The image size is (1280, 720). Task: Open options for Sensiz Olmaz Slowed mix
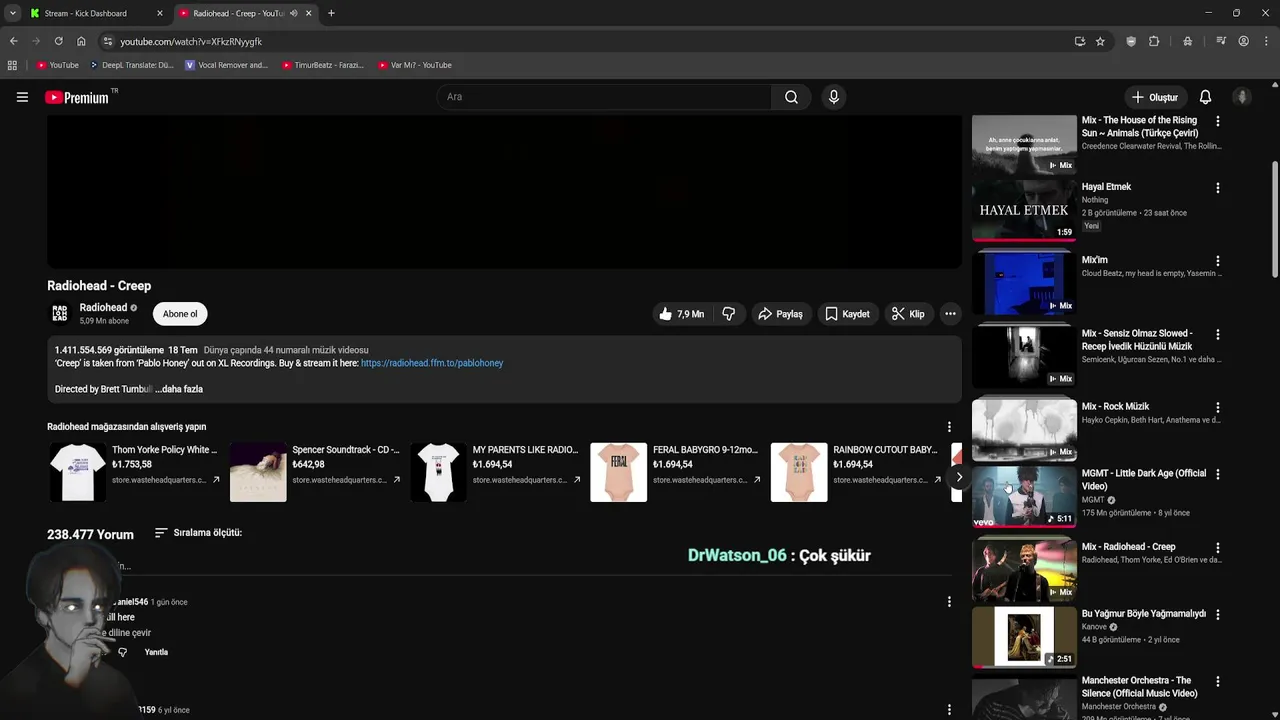pos(1217,334)
